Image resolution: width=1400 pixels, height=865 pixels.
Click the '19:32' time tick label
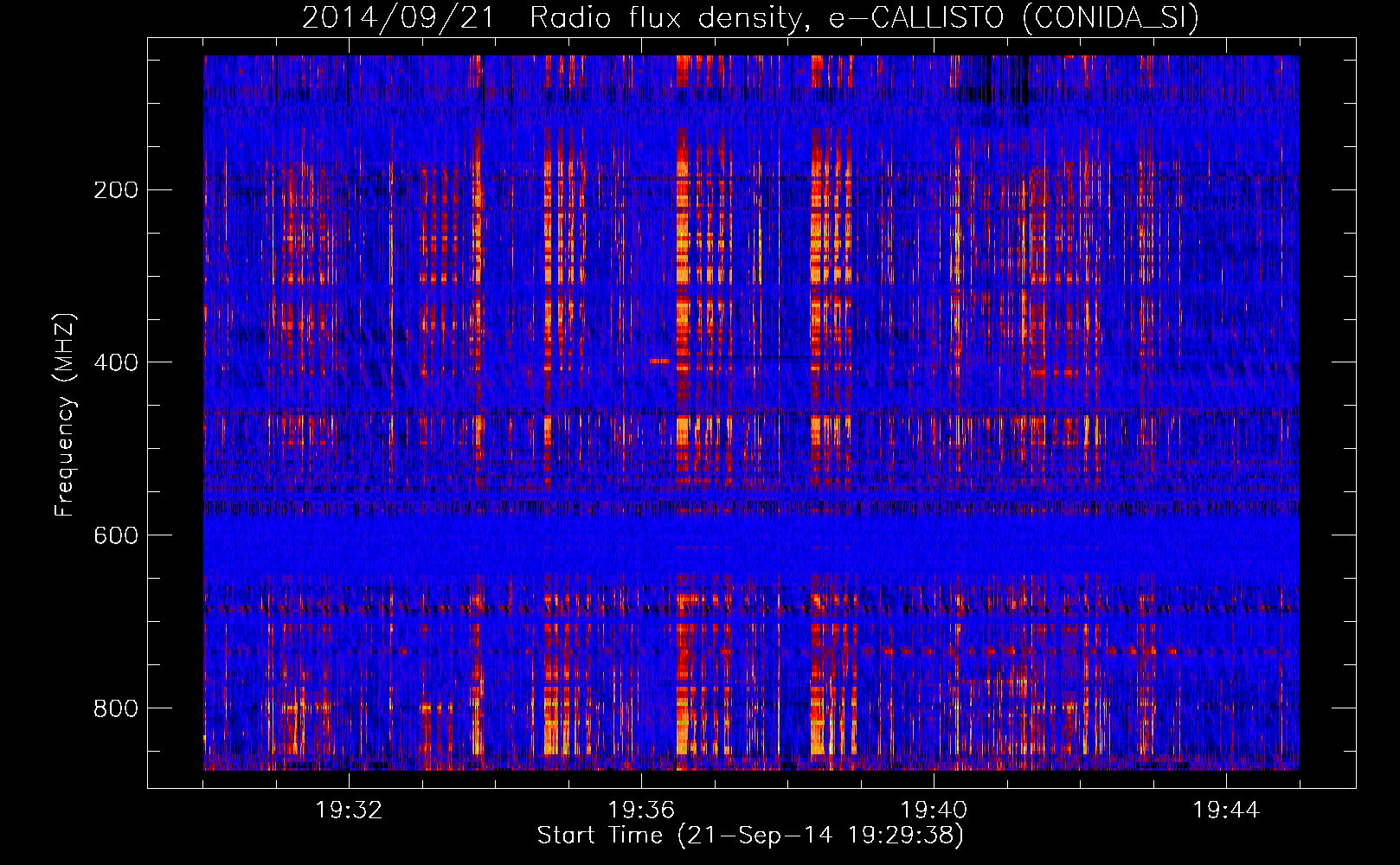[x=349, y=811]
